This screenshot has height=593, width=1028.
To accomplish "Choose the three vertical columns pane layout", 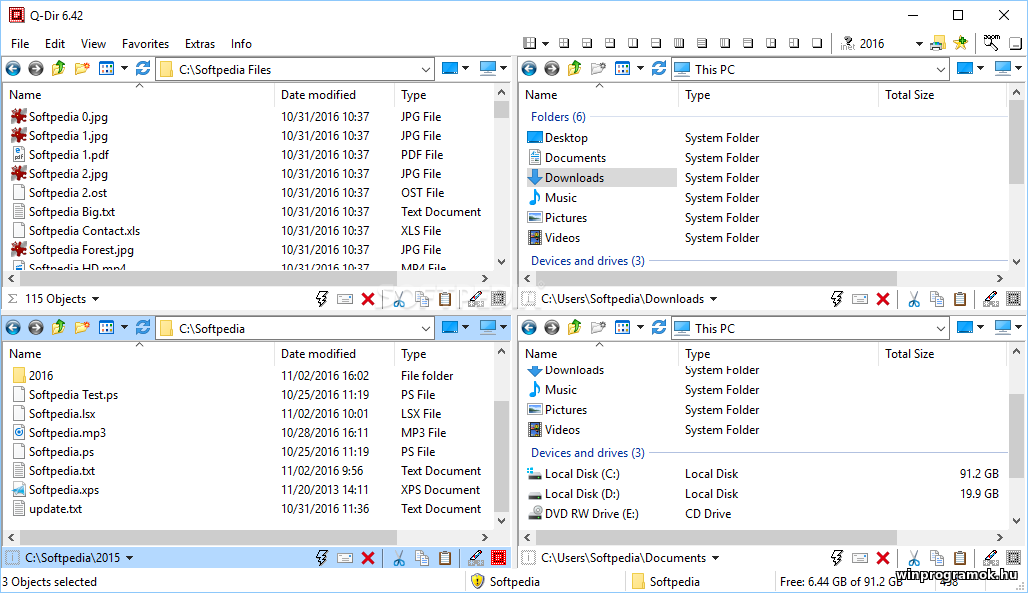I will tap(679, 43).
